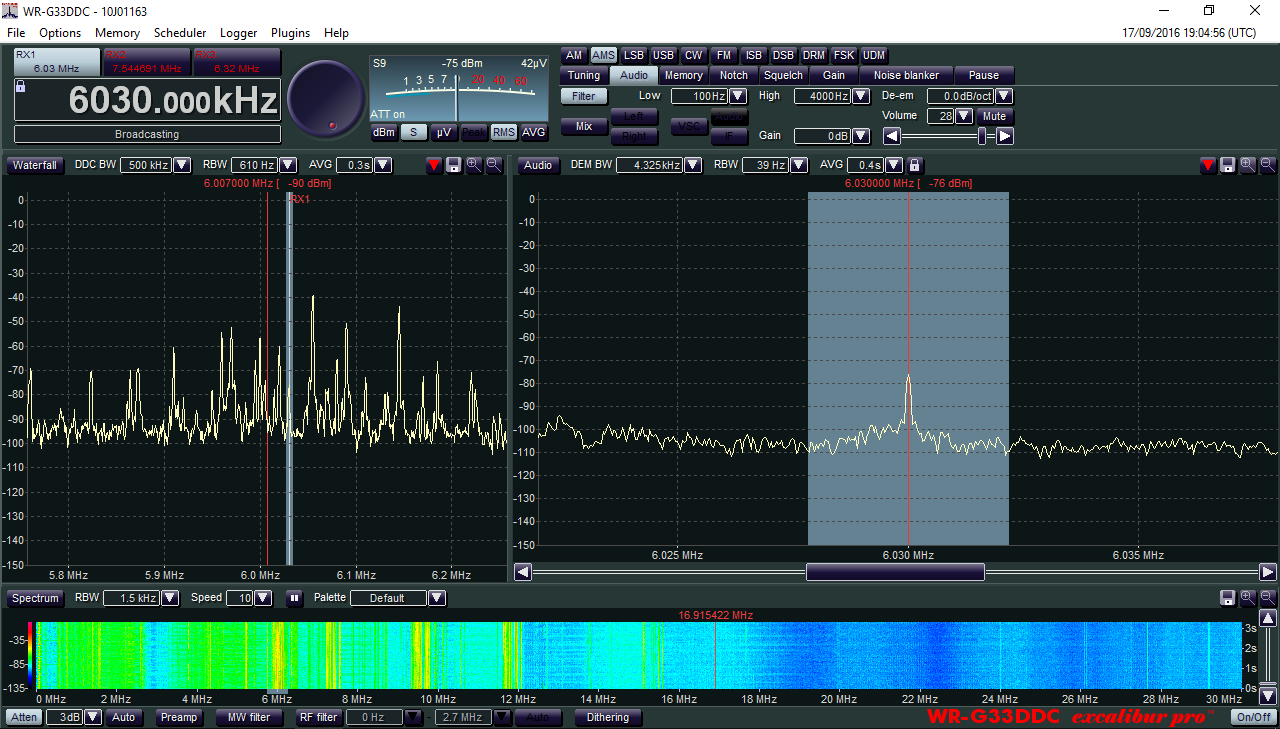This screenshot has height=729, width=1280.
Task: Save the waterfall using the floppy disk icon
Action: pyautogui.click(x=1227, y=598)
